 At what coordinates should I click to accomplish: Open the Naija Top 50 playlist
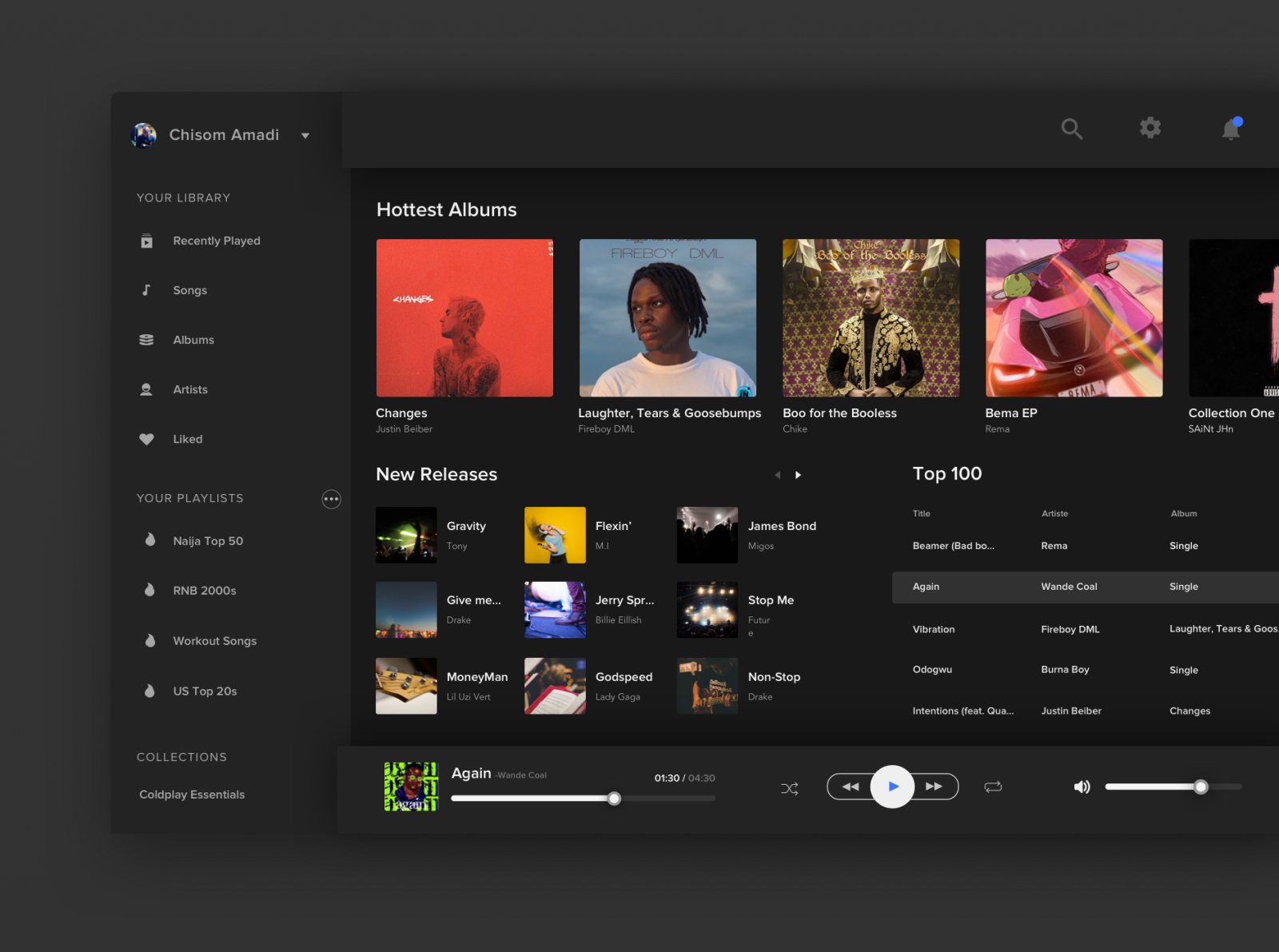tap(208, 541)
